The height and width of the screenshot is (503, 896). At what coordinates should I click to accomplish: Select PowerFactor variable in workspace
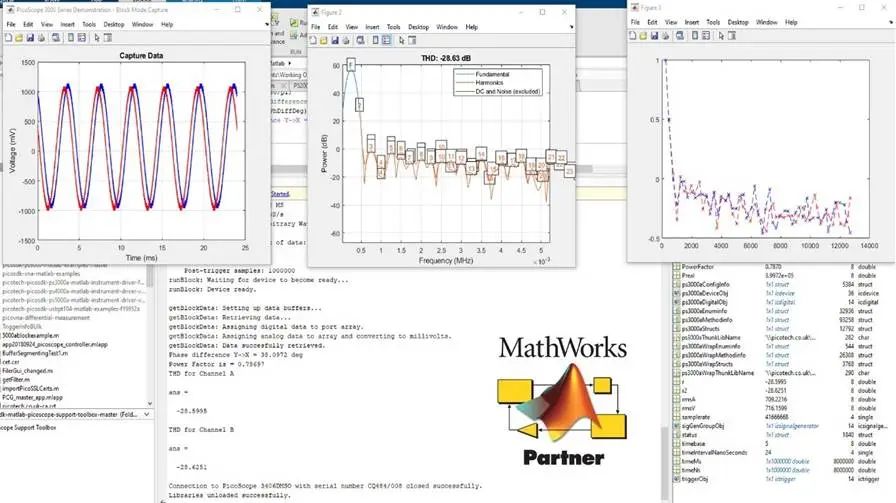click(x=698, y=266)
